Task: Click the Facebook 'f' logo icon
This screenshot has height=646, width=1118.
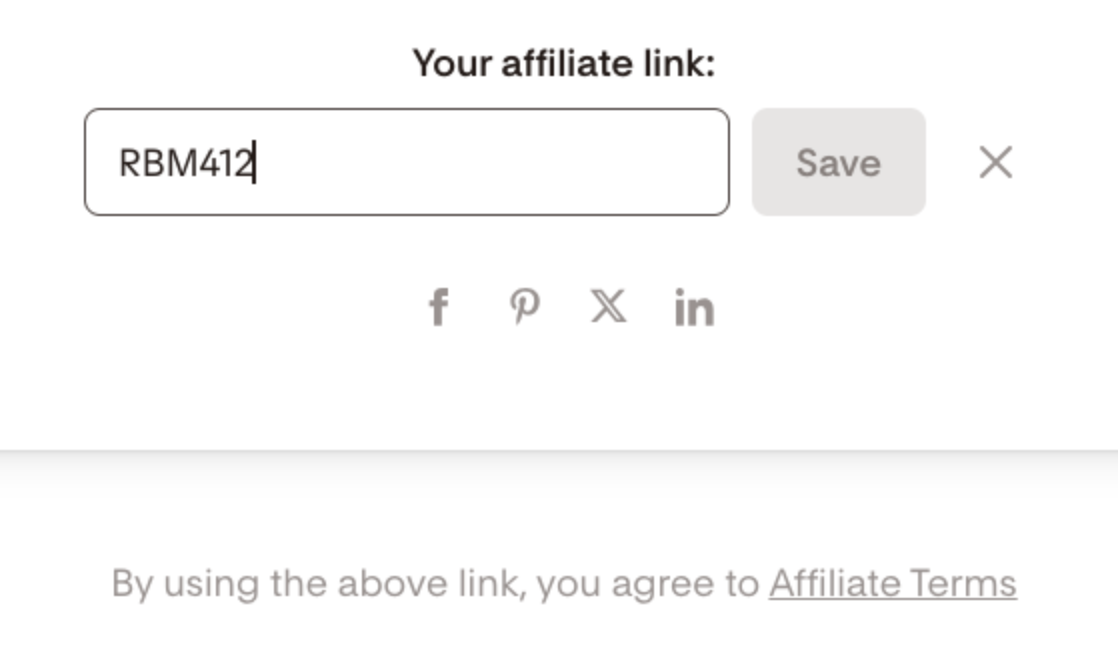Action: pos(438,308)
